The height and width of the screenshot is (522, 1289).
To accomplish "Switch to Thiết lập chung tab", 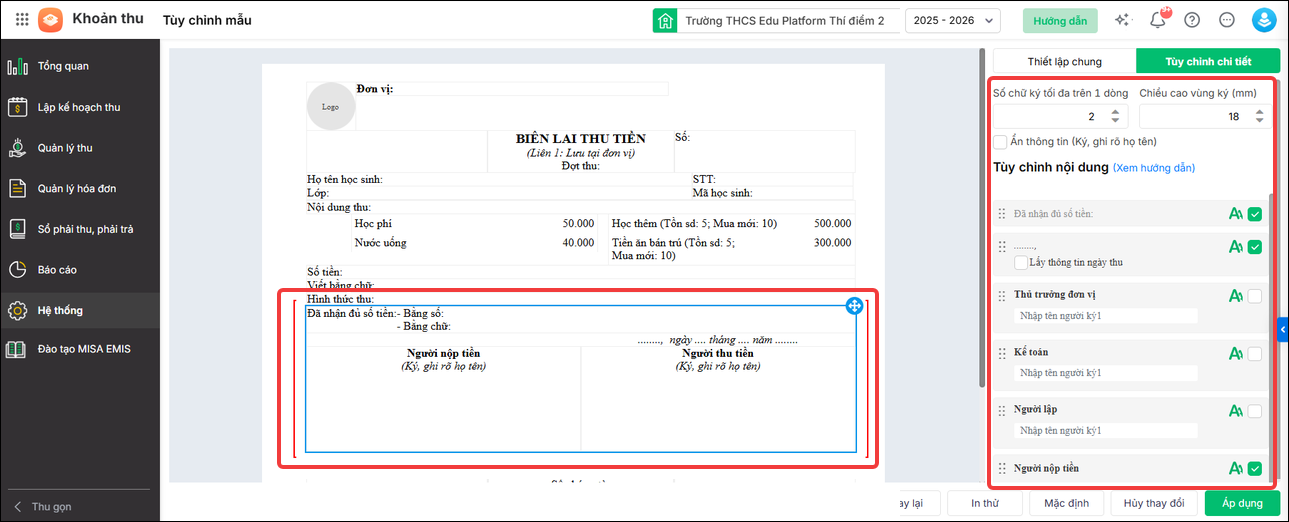I will click(1064, 61).
